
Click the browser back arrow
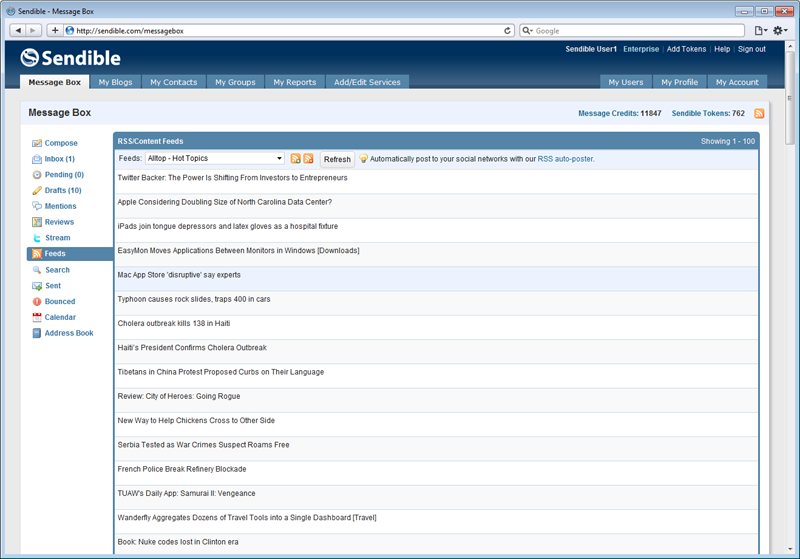[x=18, y=31]
